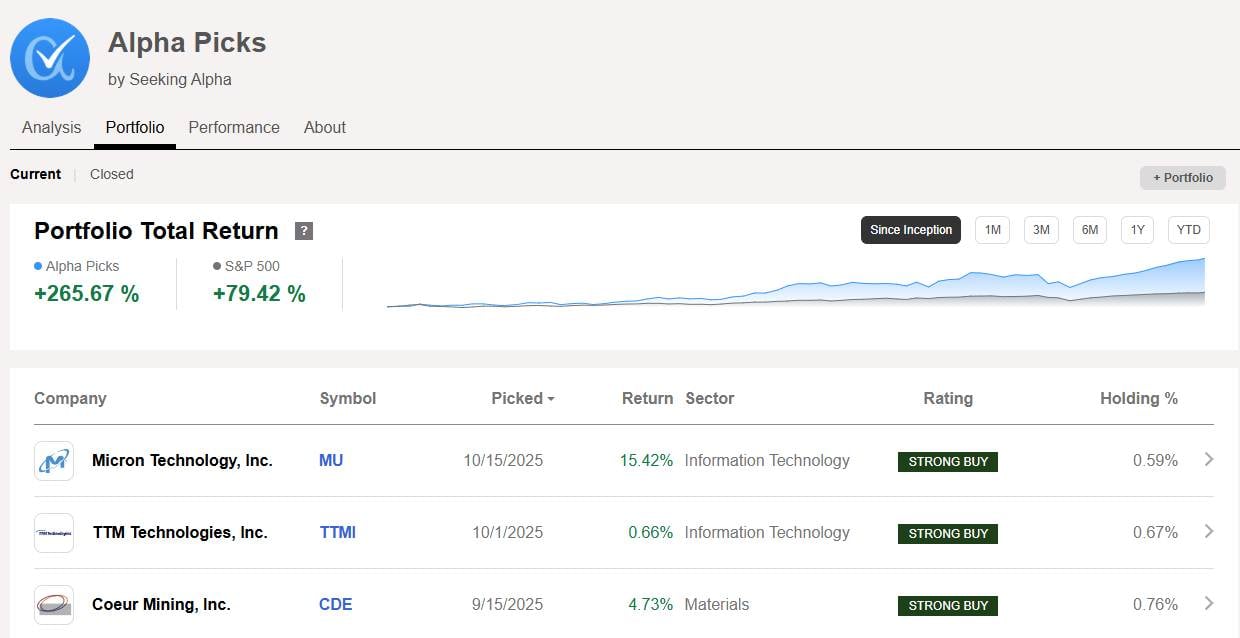The height and width of the screenshot is (638, 1240).
Task: Click the Symbol column header
Action: pyautogui.click(x=348, y=398)
